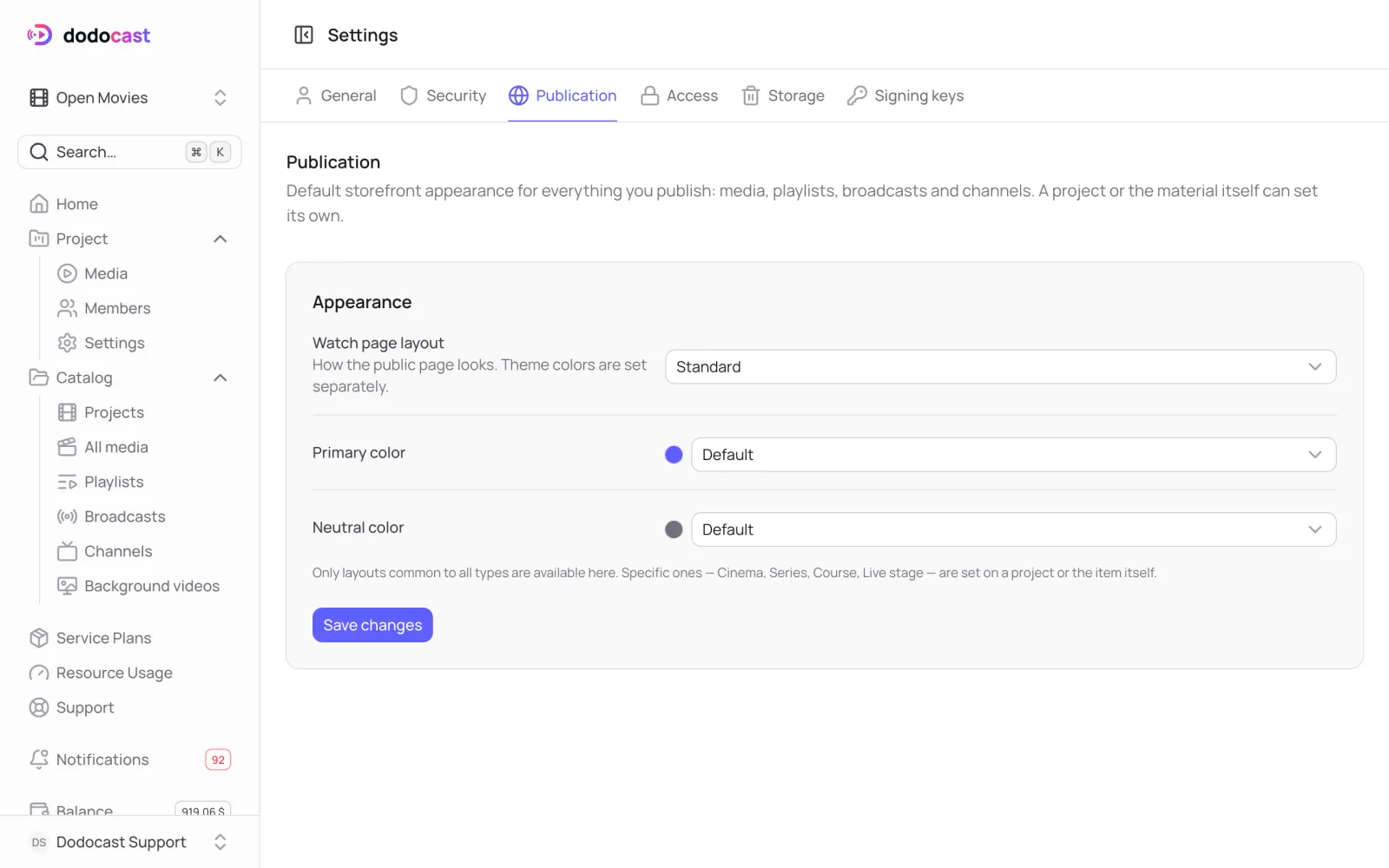Click the DS avatar badge
Image resolution: width=1389 pixels, height=868 pixels.
point(39,842)
